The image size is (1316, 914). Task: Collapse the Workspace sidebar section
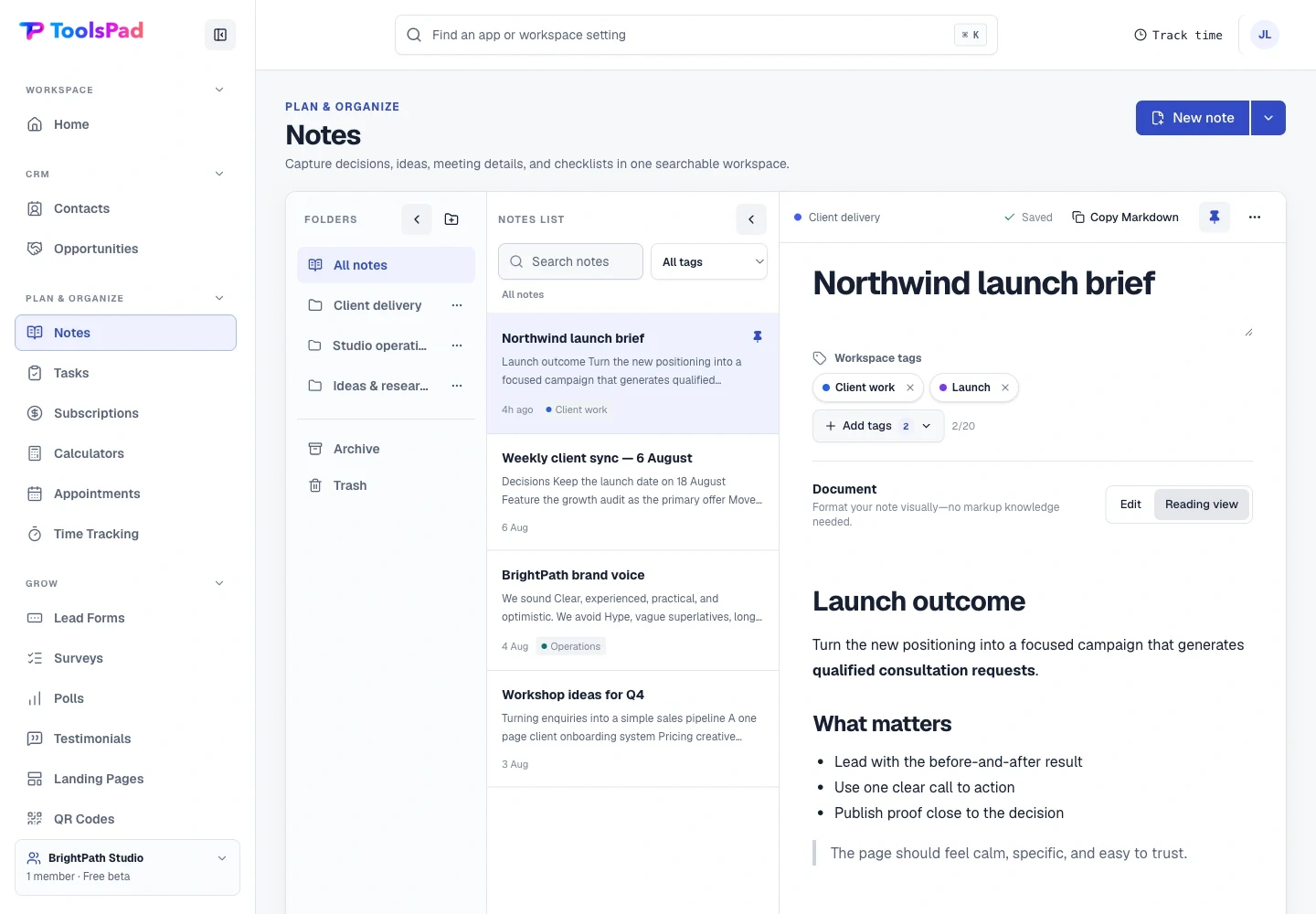click(x=219, y=90)
